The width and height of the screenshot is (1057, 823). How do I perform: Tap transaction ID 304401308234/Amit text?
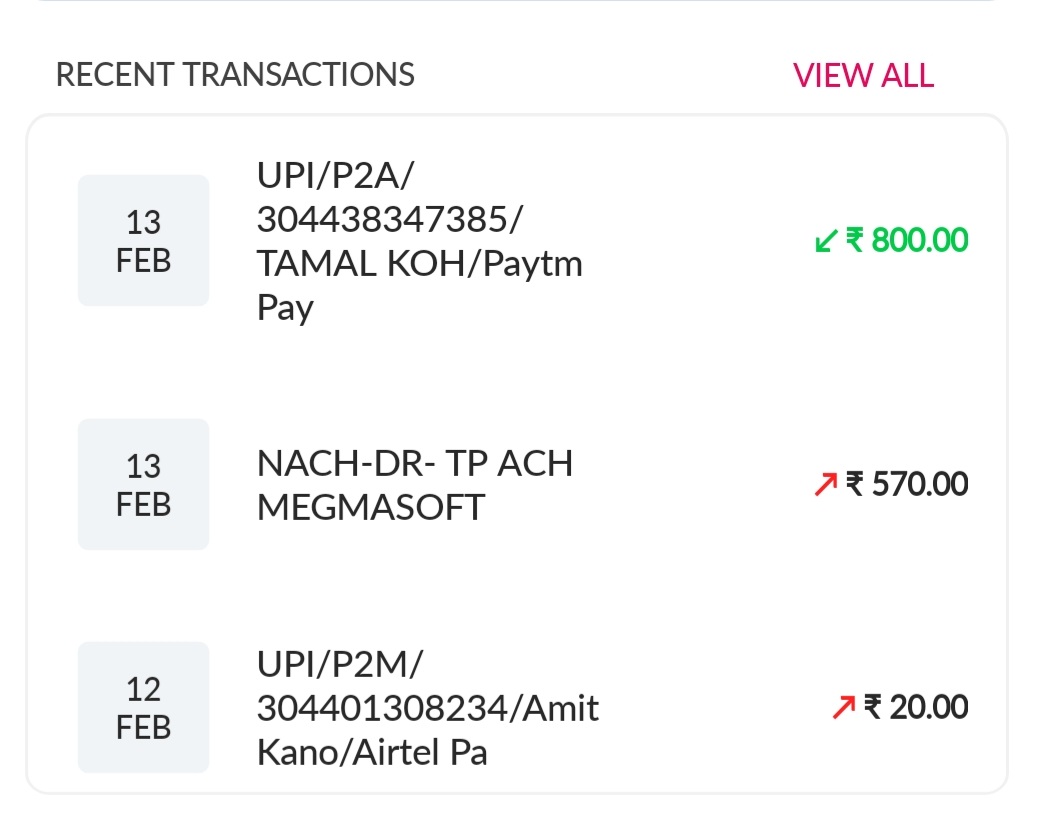[427, 708]
